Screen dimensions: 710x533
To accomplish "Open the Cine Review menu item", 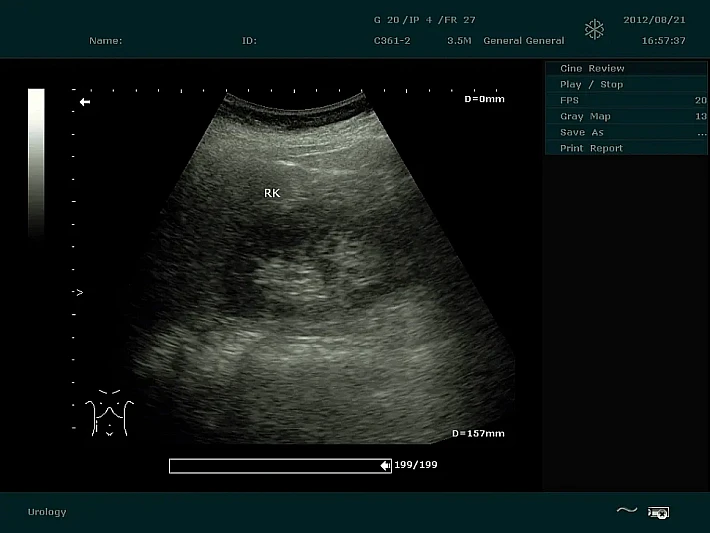I will tap(592, 68).
